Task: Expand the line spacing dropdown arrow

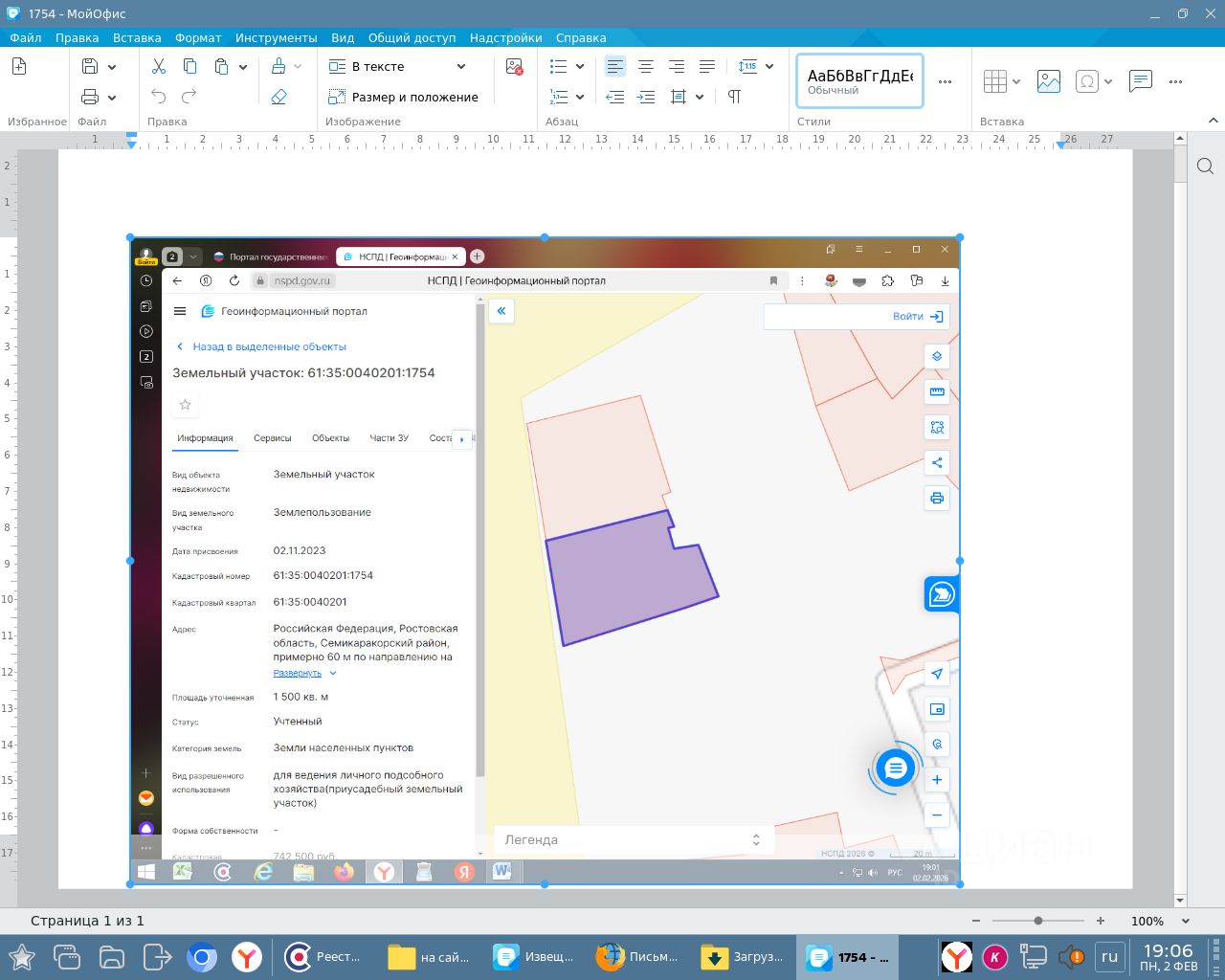Action: tap(769, 66)
